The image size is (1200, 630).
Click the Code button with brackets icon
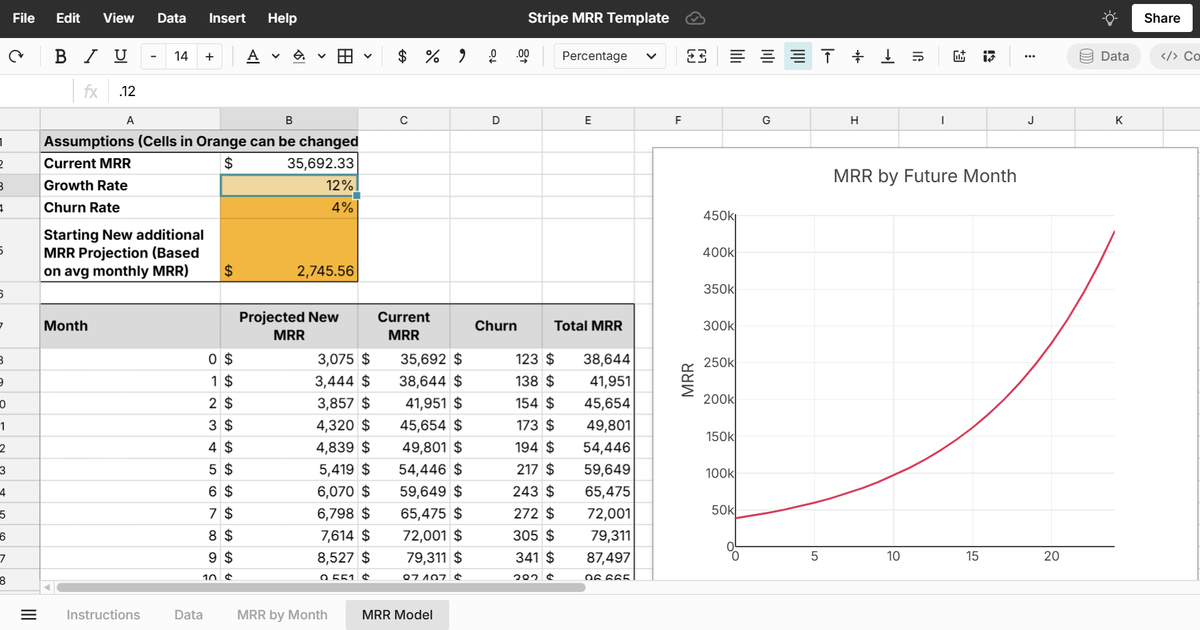click(1177, 56)
